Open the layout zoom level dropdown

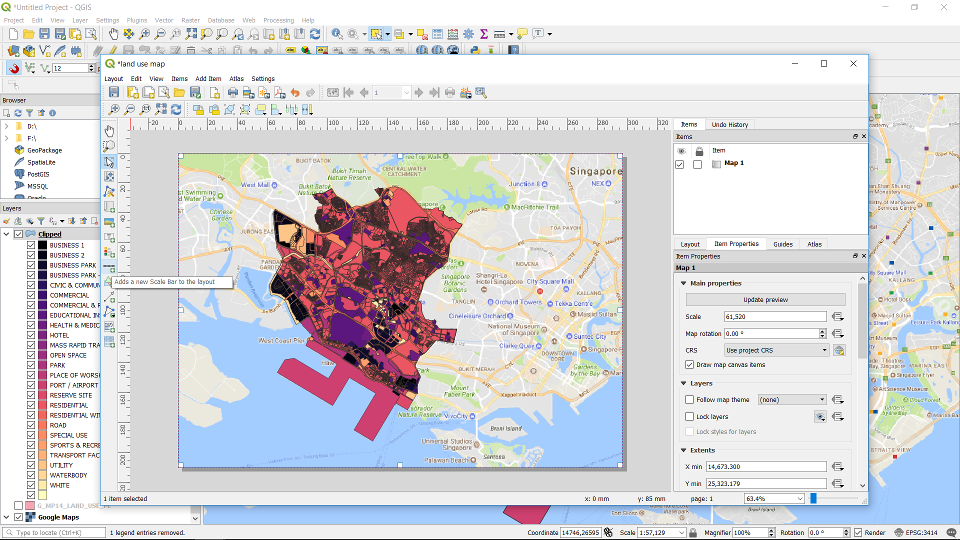point(799,498)
